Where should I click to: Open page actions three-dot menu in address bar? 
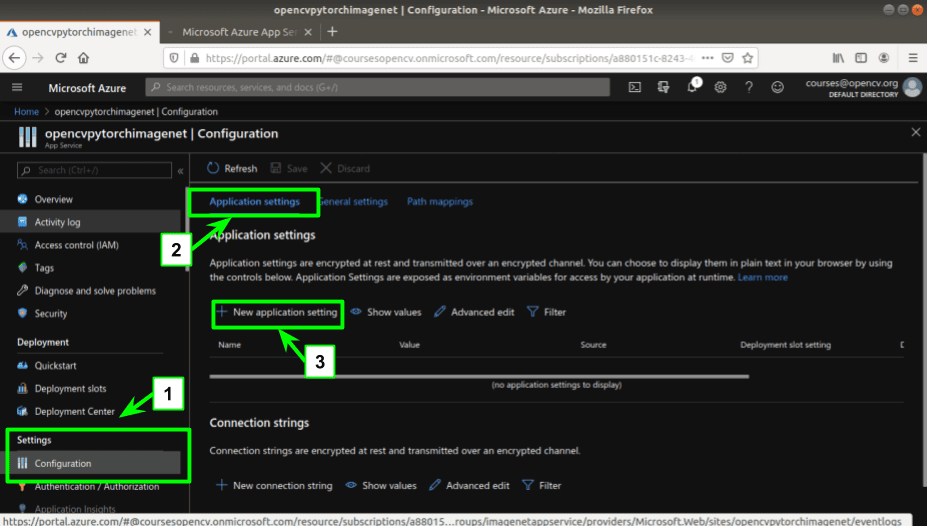point(707,58)
